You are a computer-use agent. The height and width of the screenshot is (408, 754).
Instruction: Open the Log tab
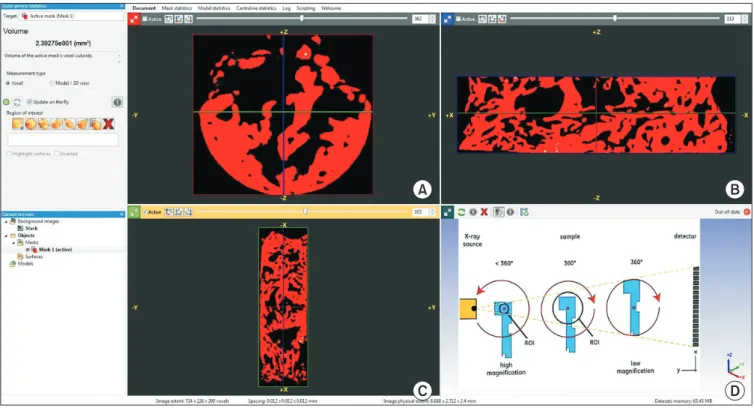click(x=287, y=8)
